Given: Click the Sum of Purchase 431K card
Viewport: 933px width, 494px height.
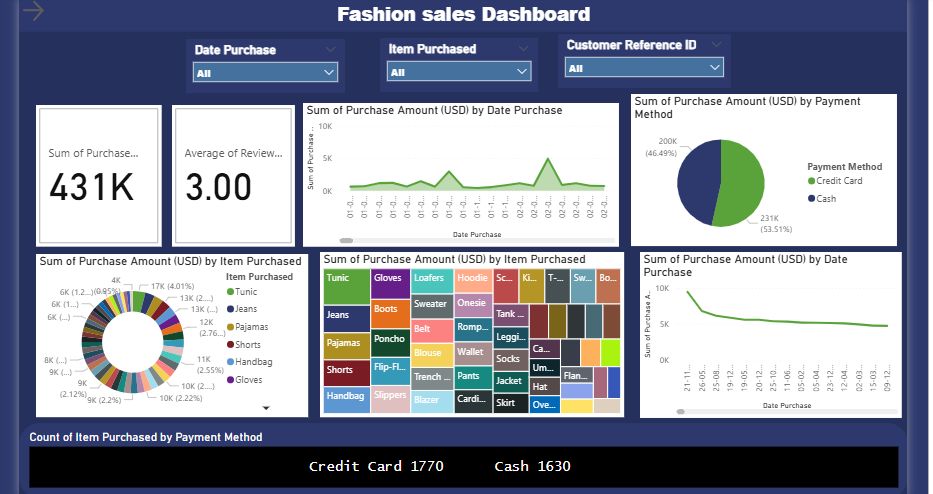Looking at the screenshot, I should [x=98, y=176].
